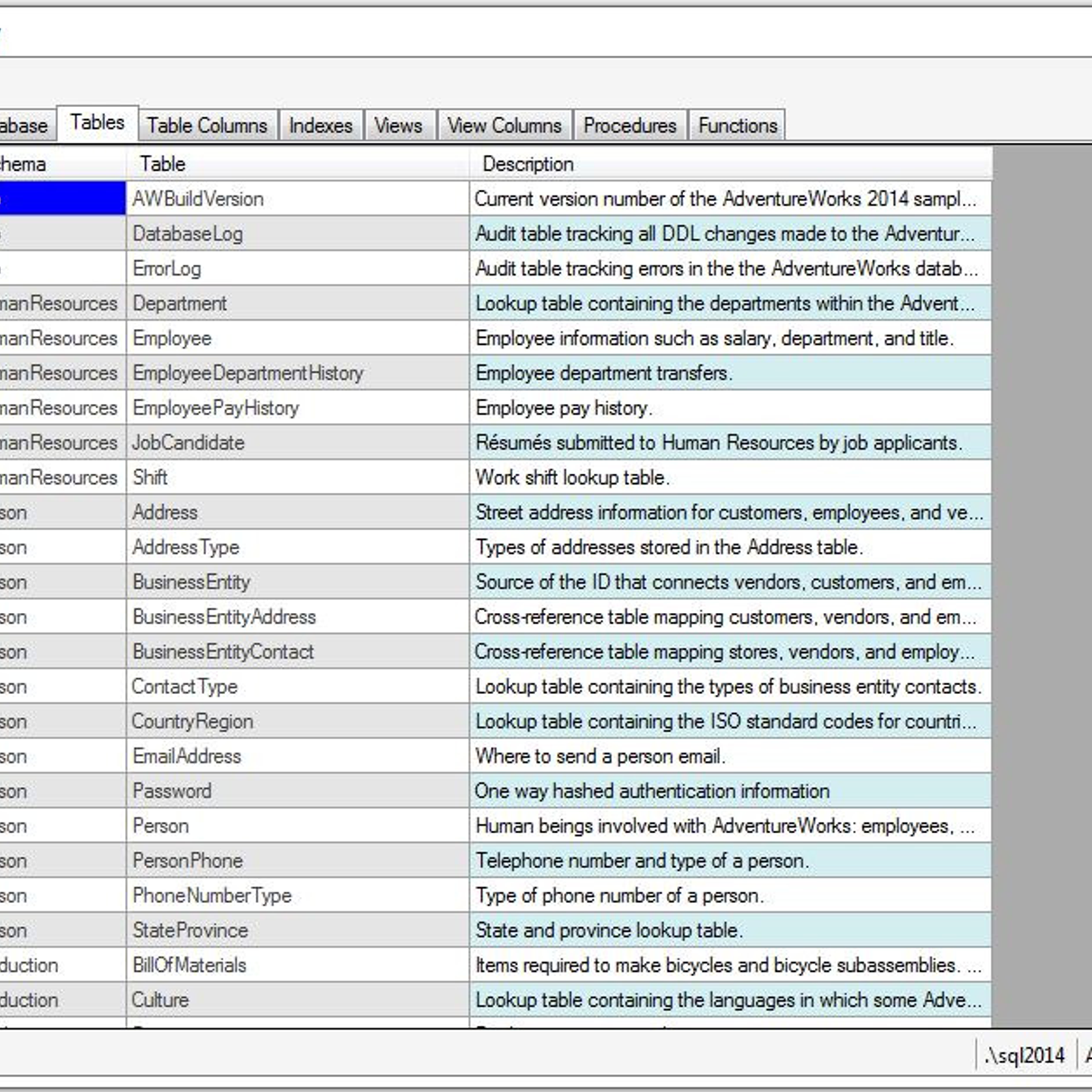Click the 'Source of the ID that connects' description
This screenshot has width=1092, height=1092.
[x=730, y=581]
